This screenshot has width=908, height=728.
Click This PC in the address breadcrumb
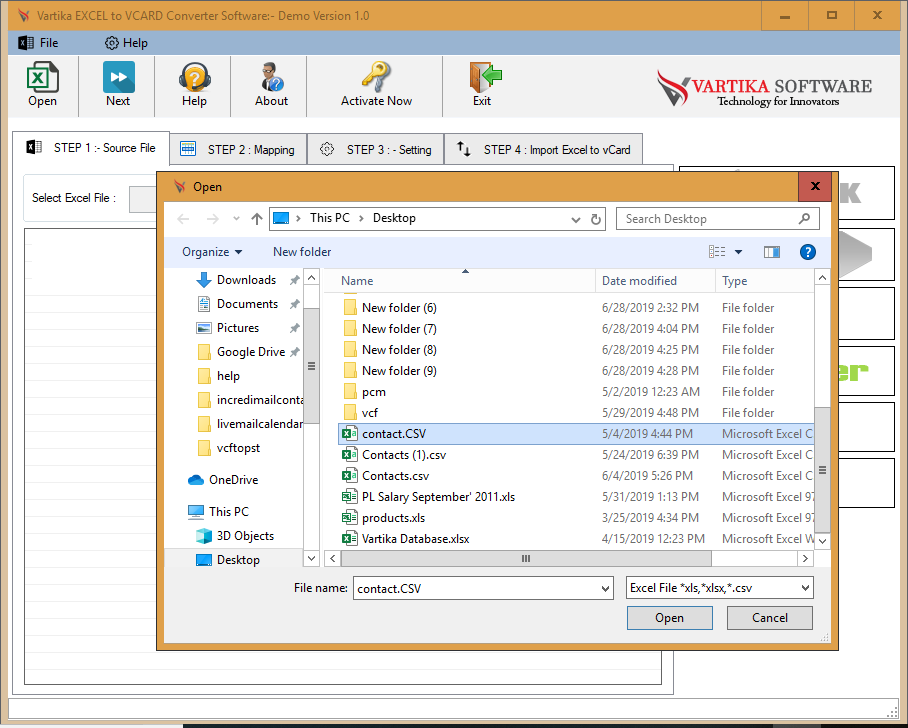point(329,218)
